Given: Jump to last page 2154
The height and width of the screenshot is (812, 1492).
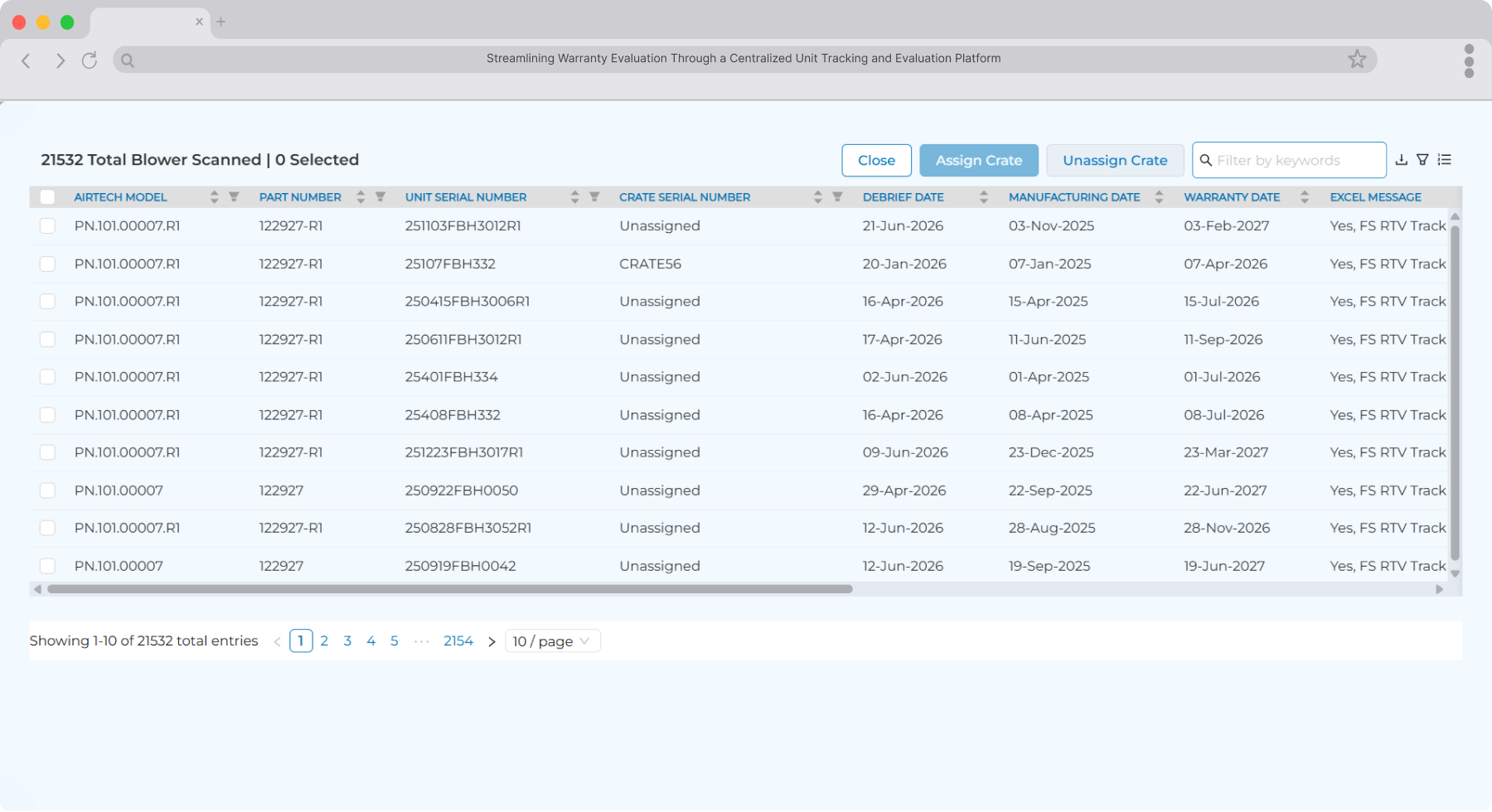Looking at the screenshot, I should point(458,641).
